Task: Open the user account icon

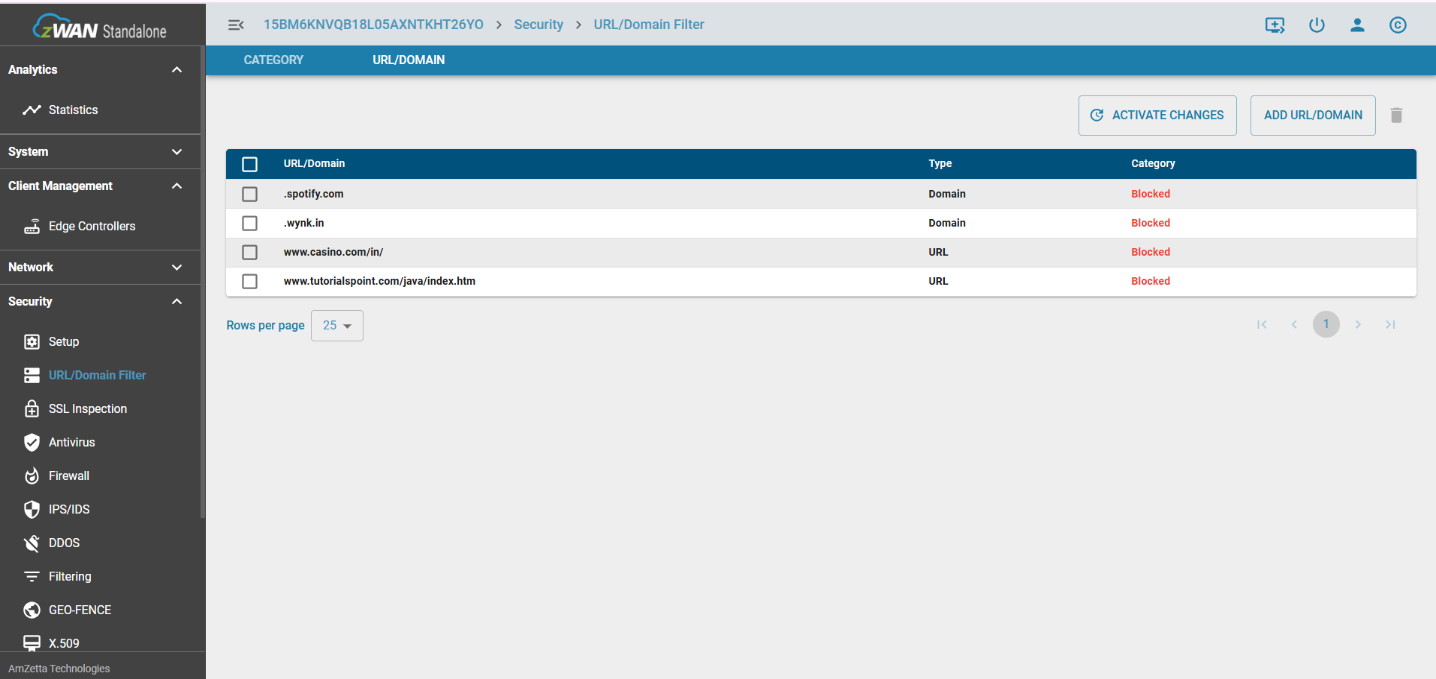Action: point(1357,26)
